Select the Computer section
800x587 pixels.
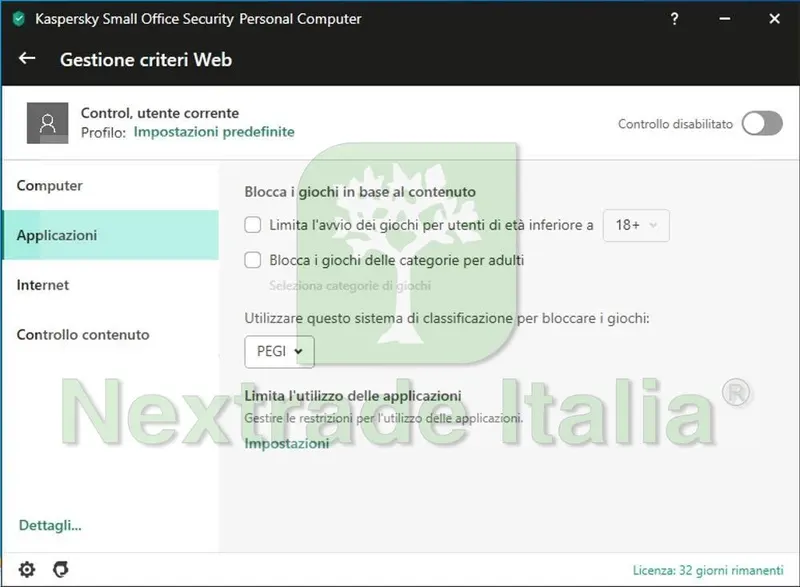point(111,185)
